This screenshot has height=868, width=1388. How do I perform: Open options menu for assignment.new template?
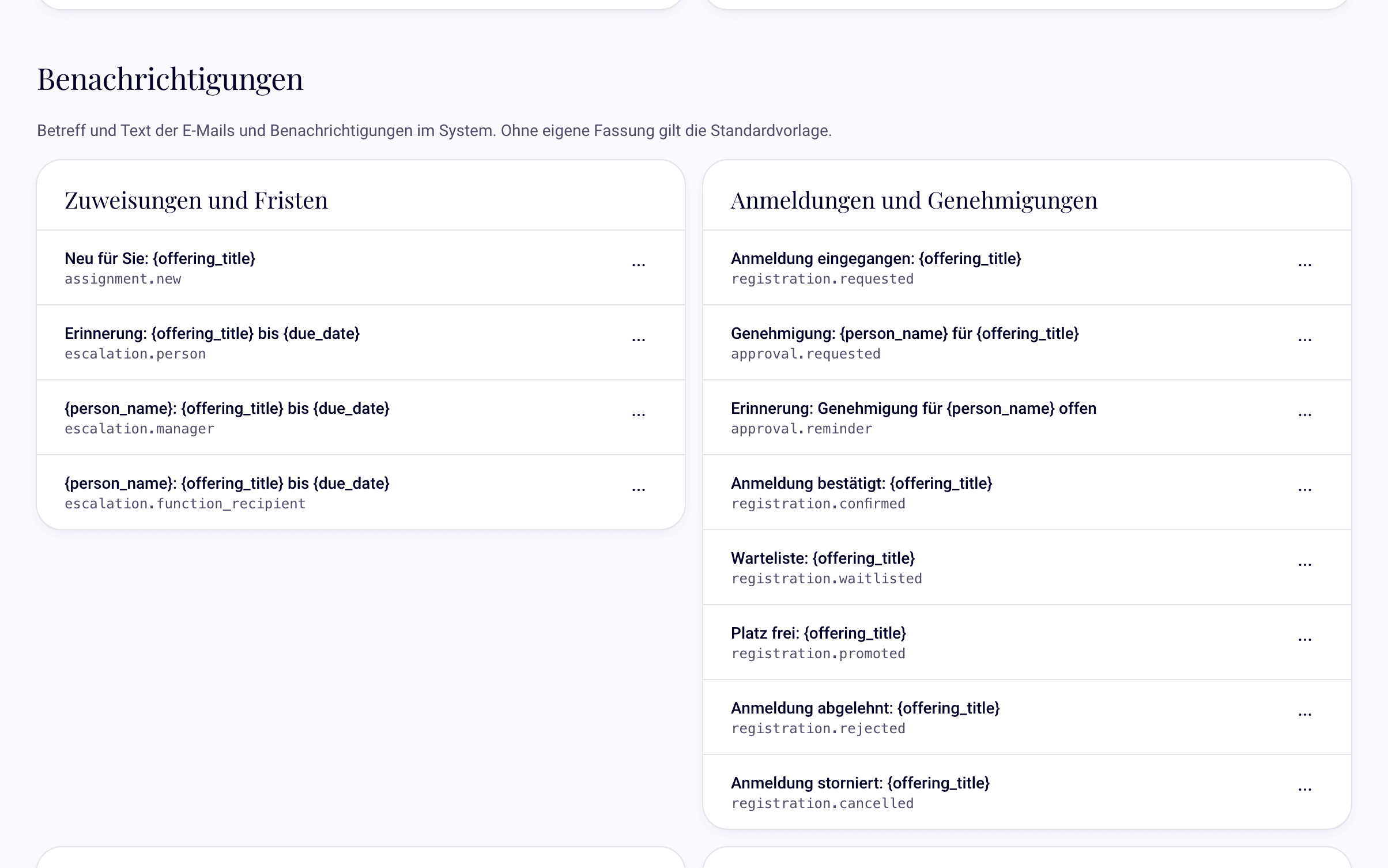[x=638, y=266]
